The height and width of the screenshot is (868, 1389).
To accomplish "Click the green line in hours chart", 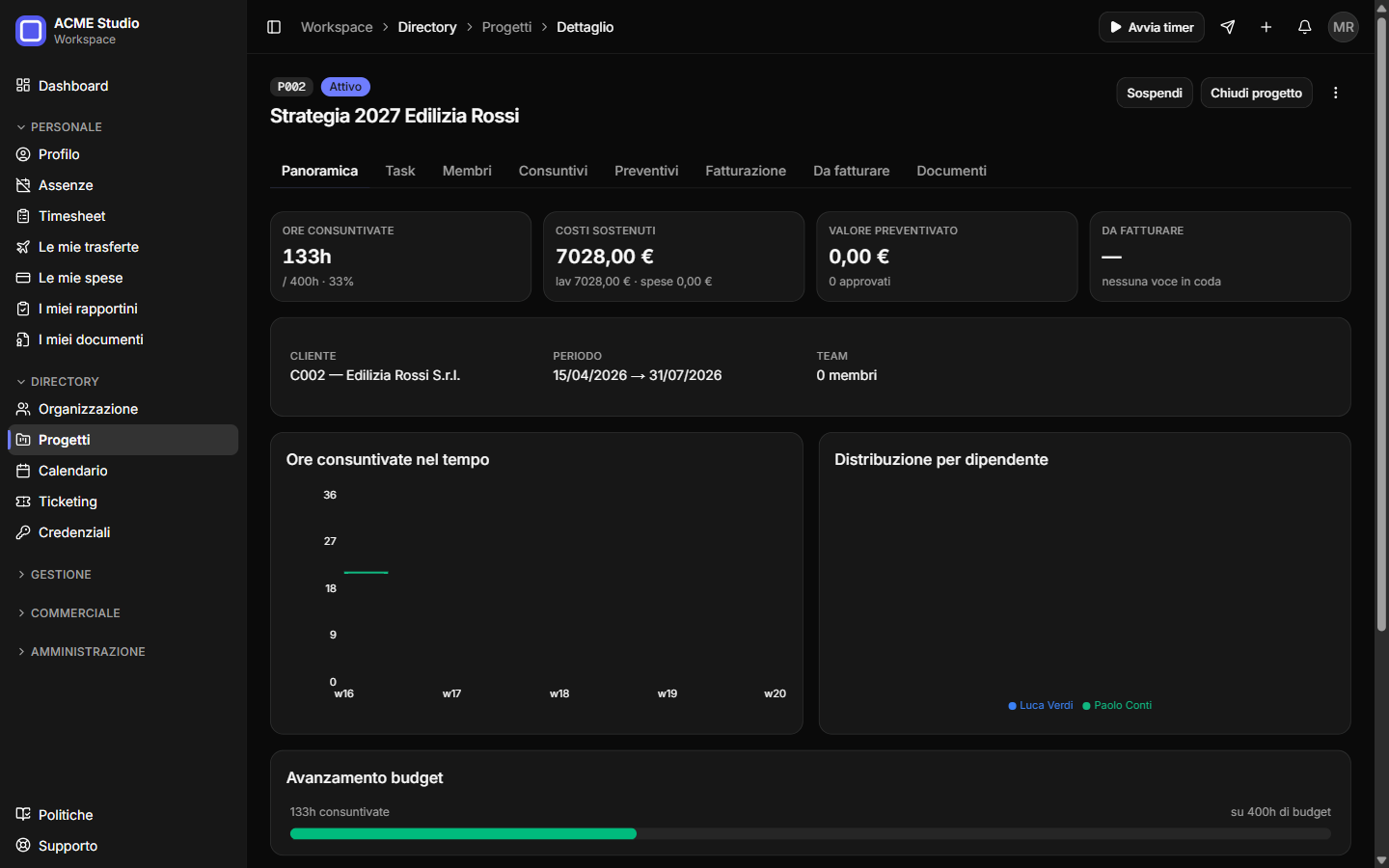I will [x=367, y=573].
